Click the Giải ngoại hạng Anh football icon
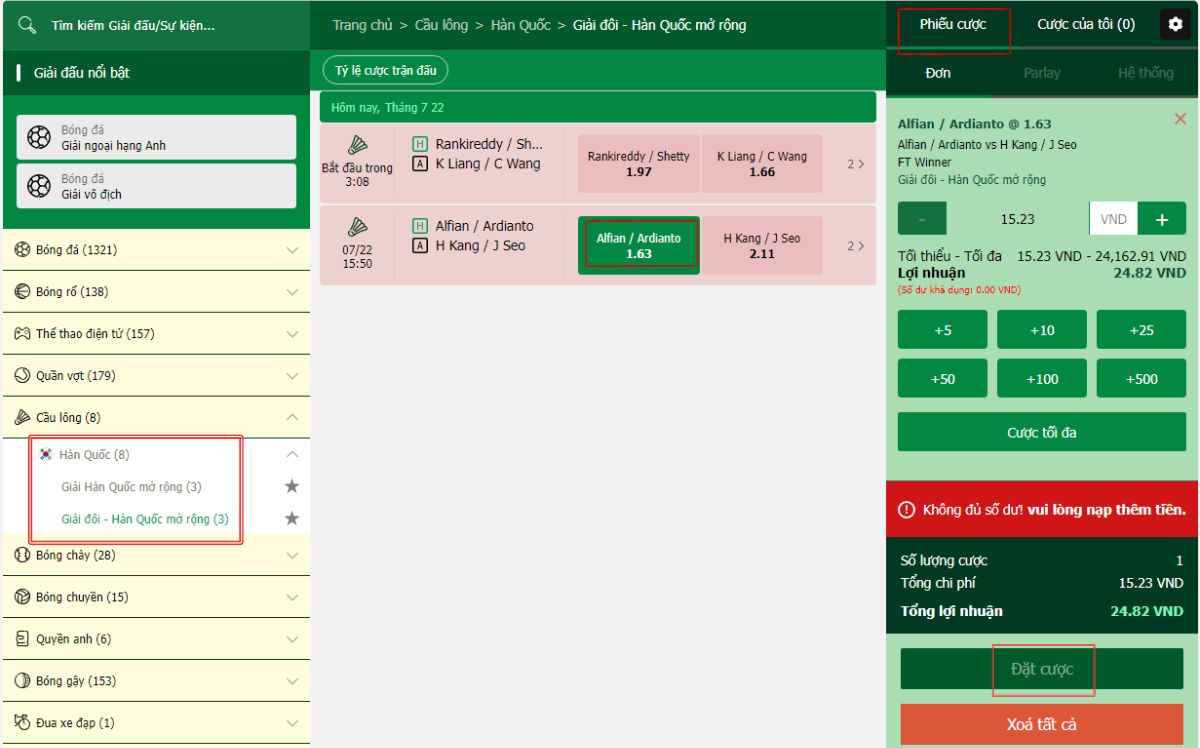 39,137
